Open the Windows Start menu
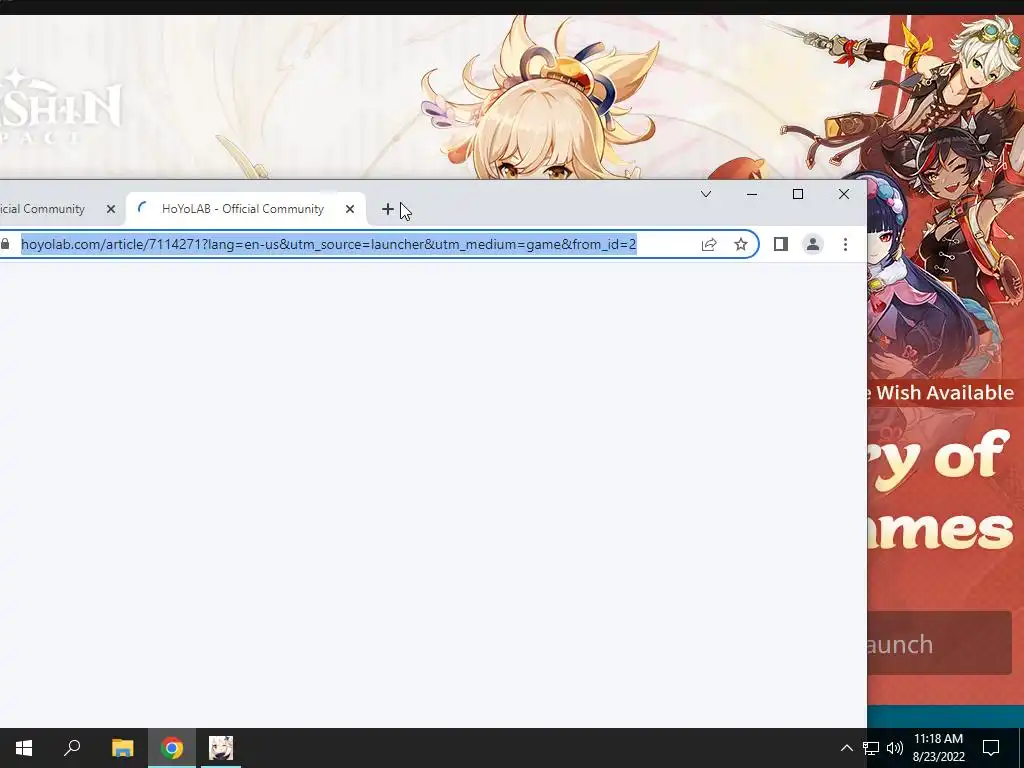This screenshot has width=1024, height=768. click(24, 748)
